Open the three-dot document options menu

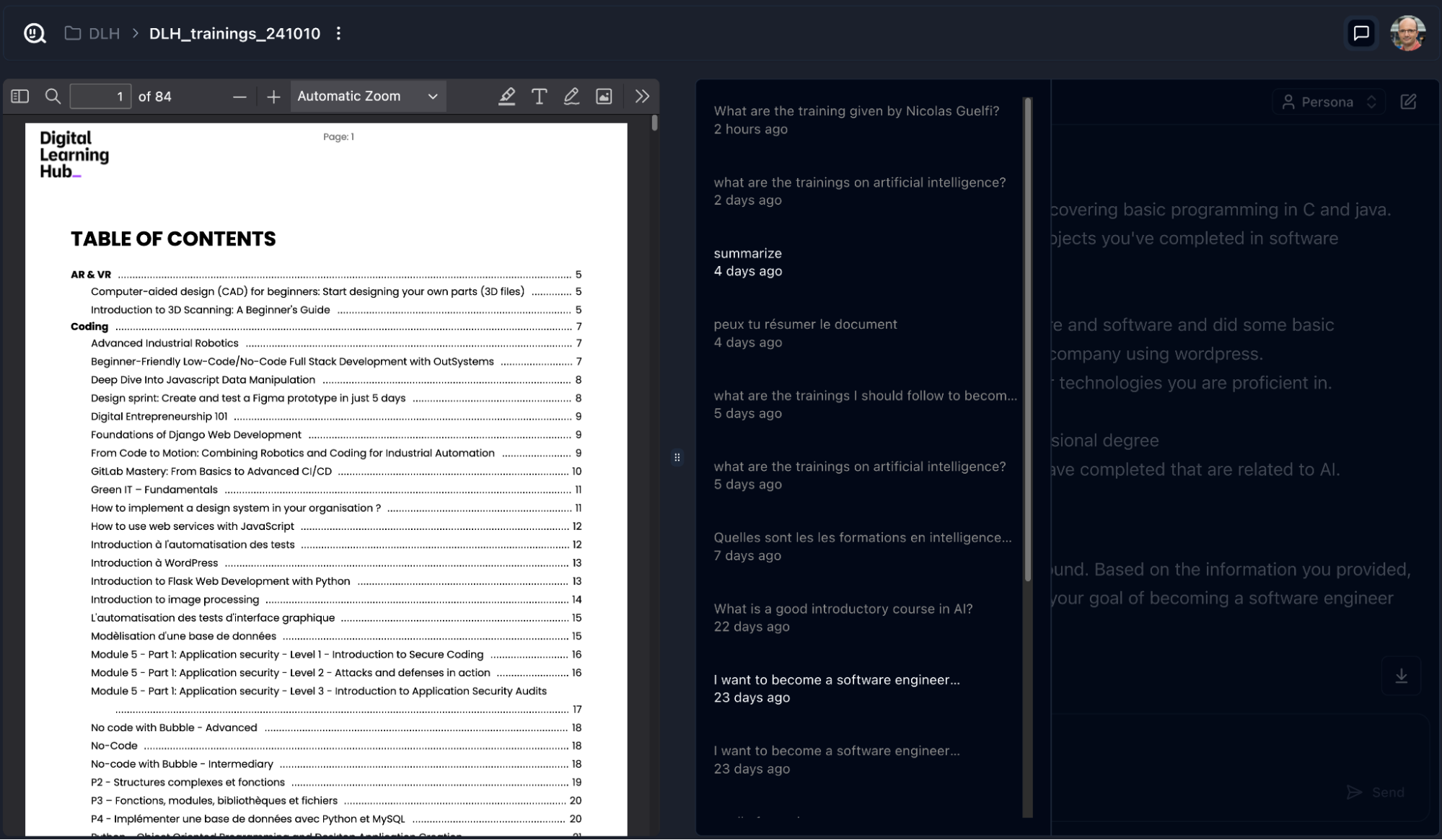(338, 33)
